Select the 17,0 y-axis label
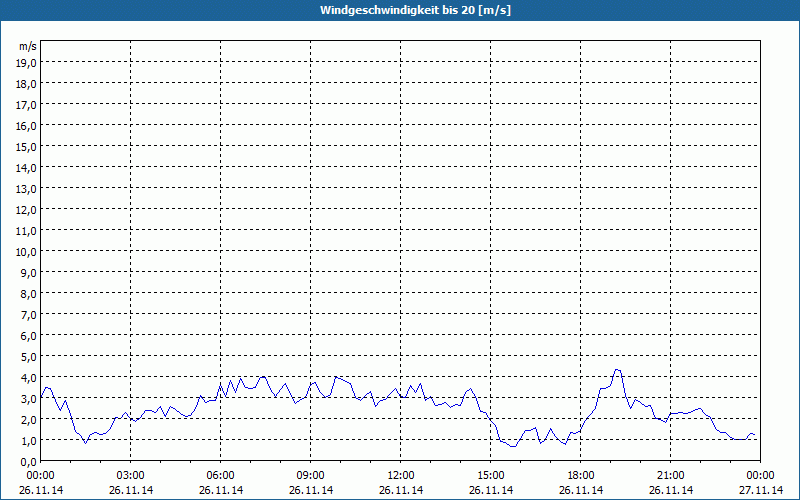 pyautogui.click(x=26, y=105)
